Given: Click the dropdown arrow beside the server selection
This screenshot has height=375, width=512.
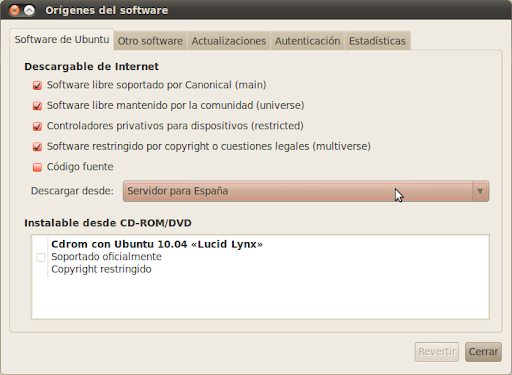Looking at the screenshot, I should [480, 191].
